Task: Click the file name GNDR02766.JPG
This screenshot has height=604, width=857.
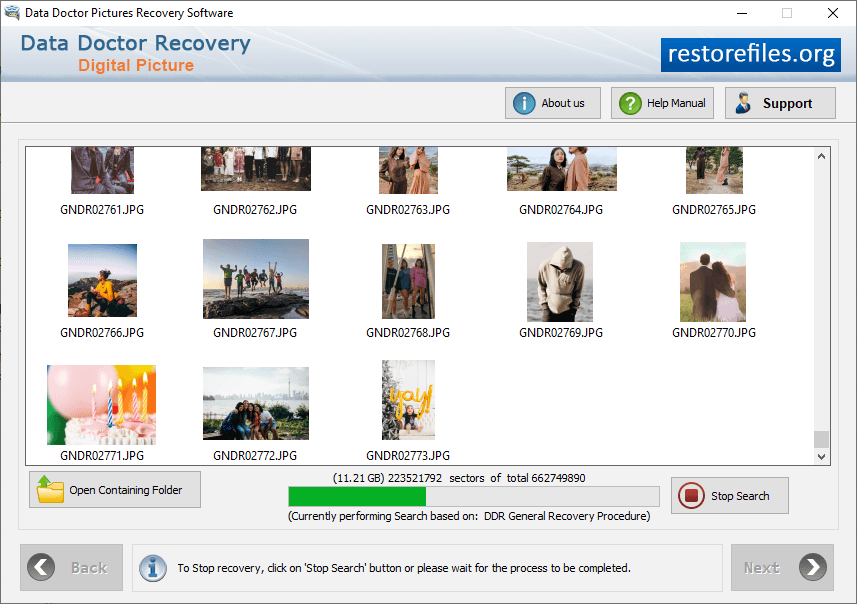Action: [x=102, y=332]
